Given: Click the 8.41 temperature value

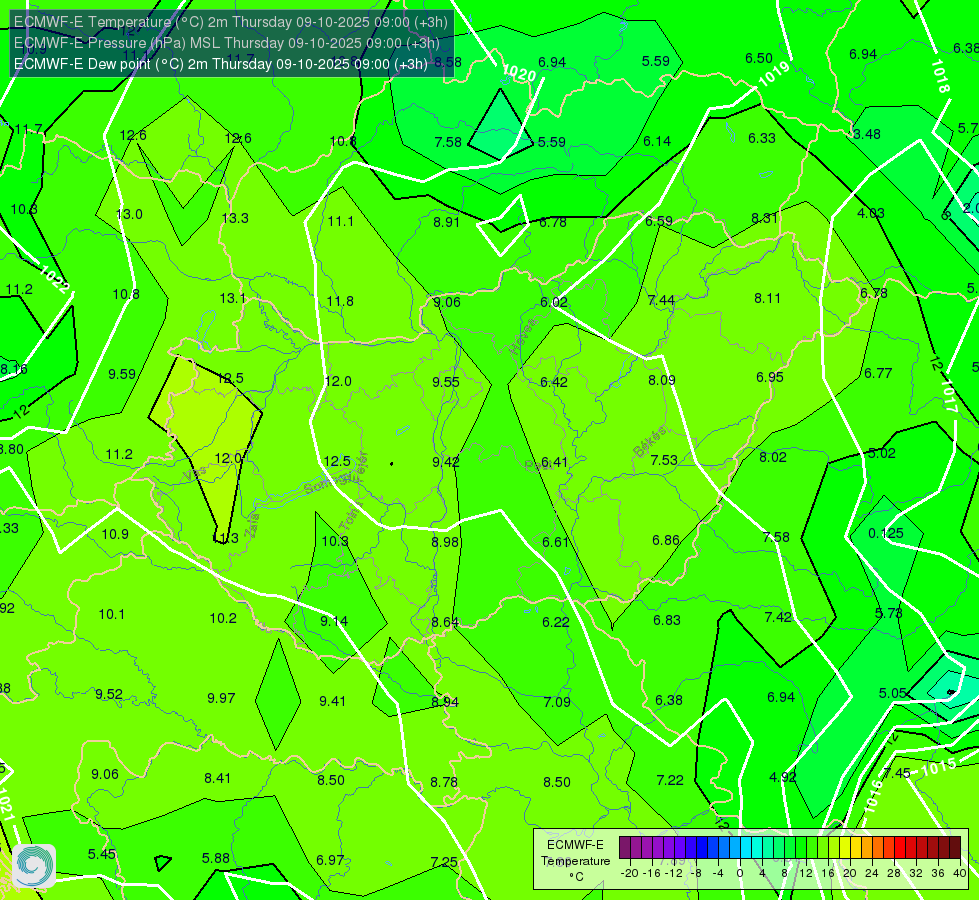Looking at the screenshot, I should [217, 778].
